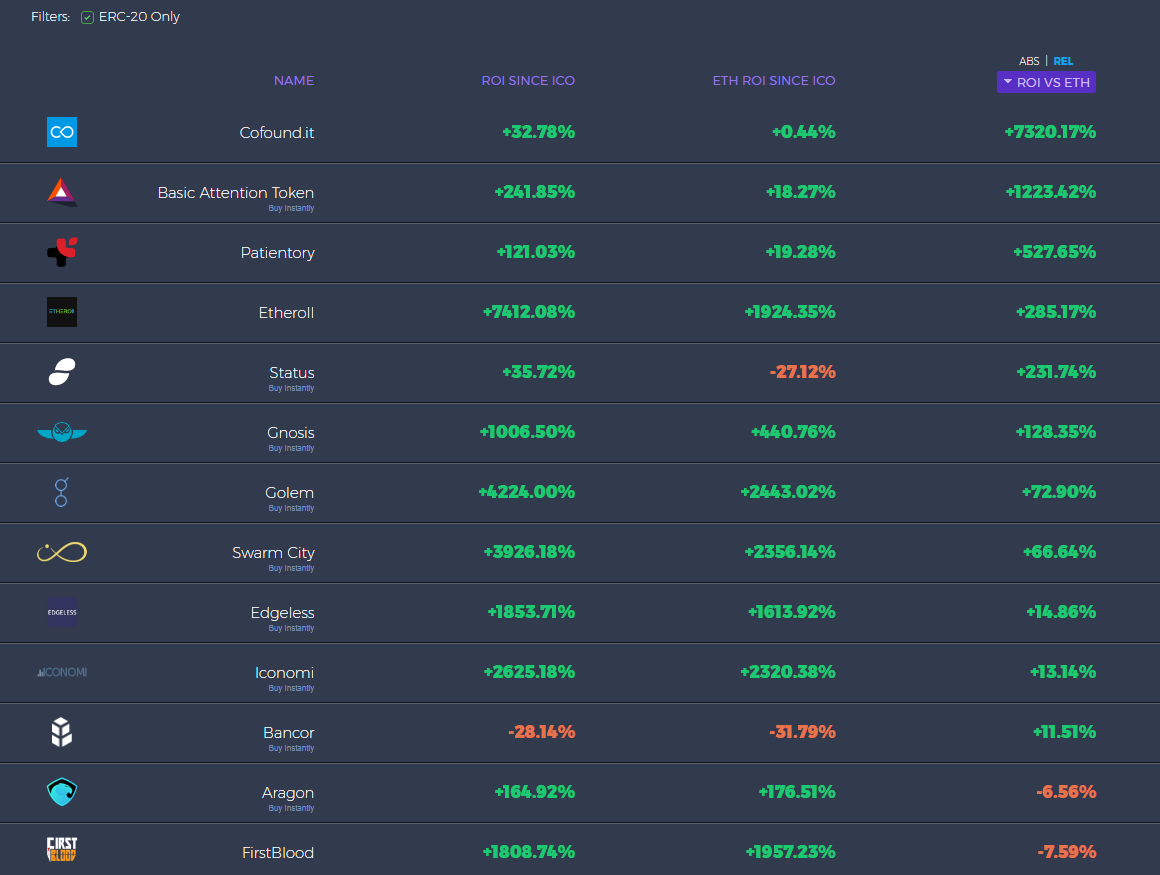Click the Aragon eagle logo

pyautogui.click(x=62, y=792)
